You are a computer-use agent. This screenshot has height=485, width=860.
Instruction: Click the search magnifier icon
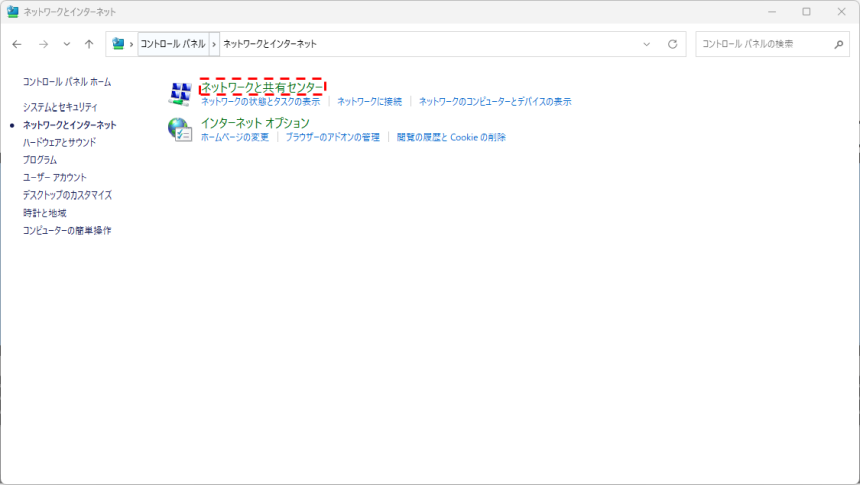pos(839,44)
